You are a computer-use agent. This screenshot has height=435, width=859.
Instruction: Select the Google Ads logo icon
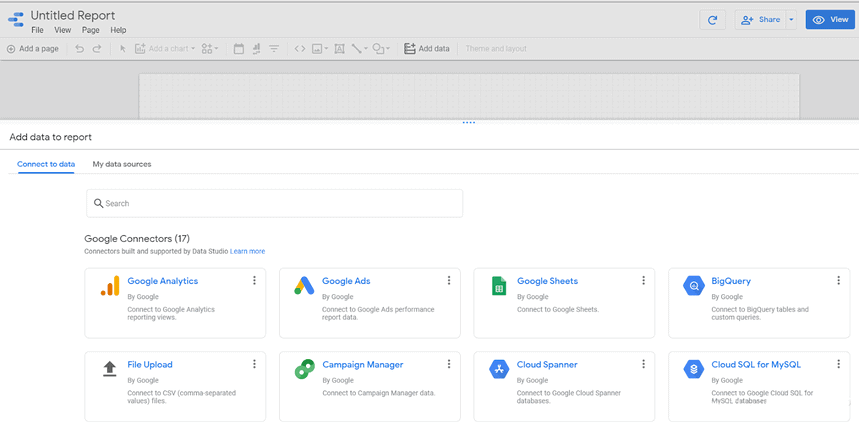click(304, 287)
